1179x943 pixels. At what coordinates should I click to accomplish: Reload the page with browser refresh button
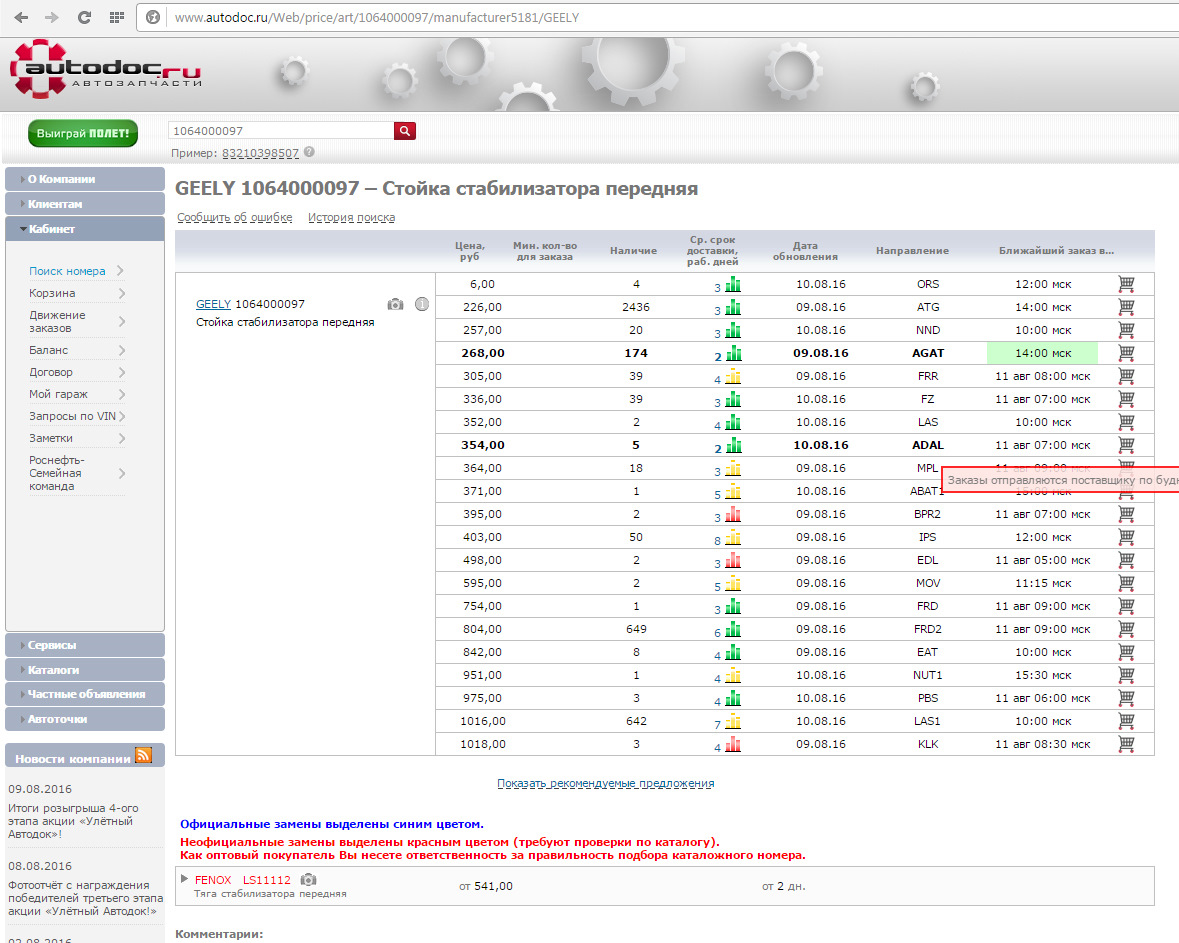point(84,17)
